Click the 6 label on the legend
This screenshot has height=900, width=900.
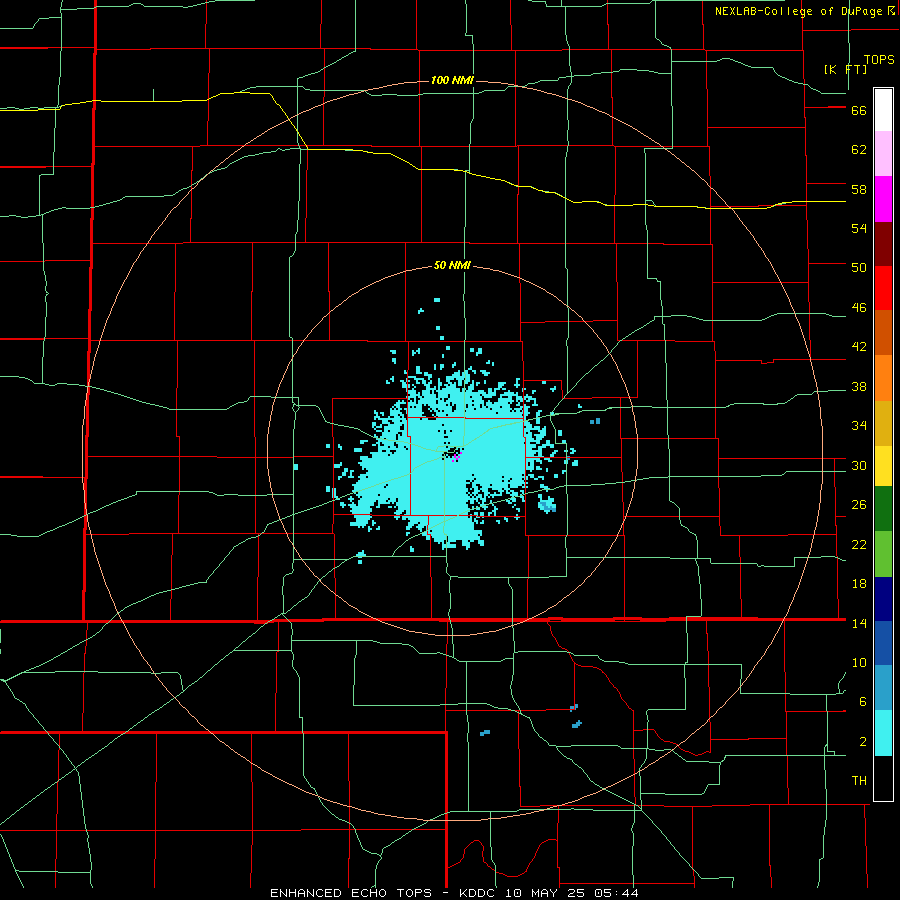click(863, 702)
